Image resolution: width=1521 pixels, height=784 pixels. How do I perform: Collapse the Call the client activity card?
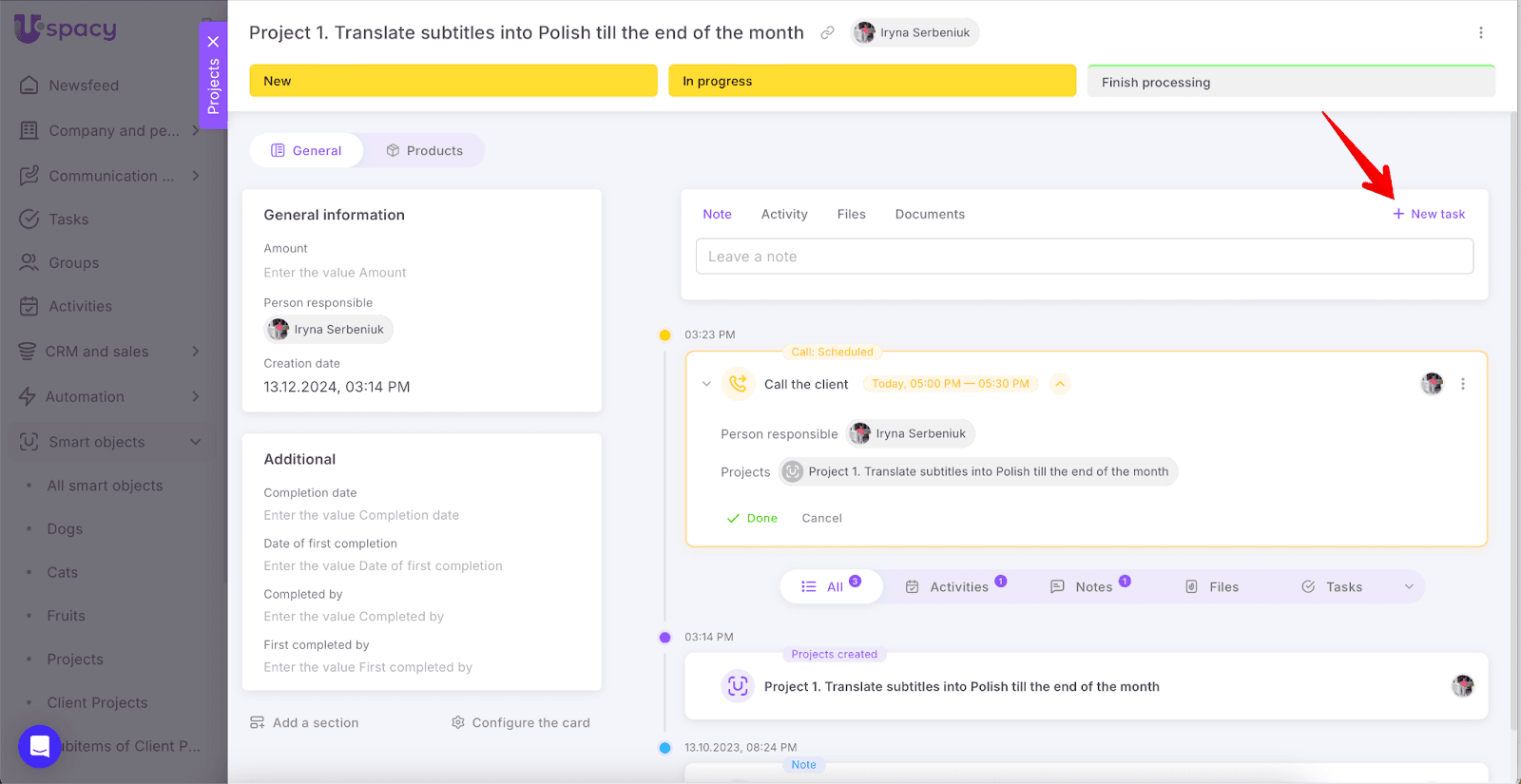pos(706,384)
